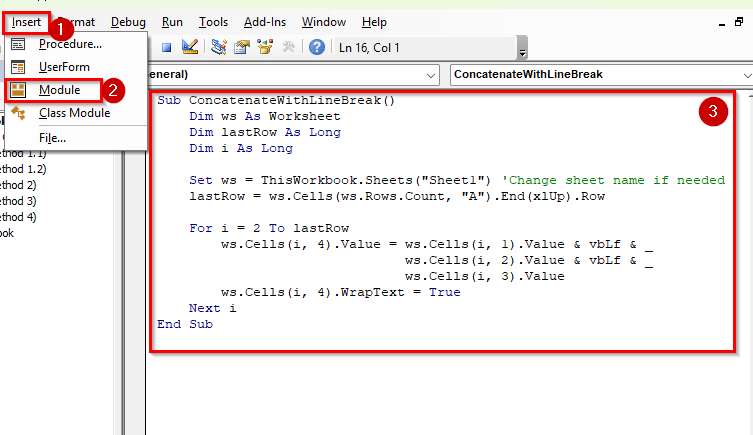Image resolution: width=753 pixels, height=435 pixels.
Task: Open the Add-Ins menu
Action: pos(265,22)
